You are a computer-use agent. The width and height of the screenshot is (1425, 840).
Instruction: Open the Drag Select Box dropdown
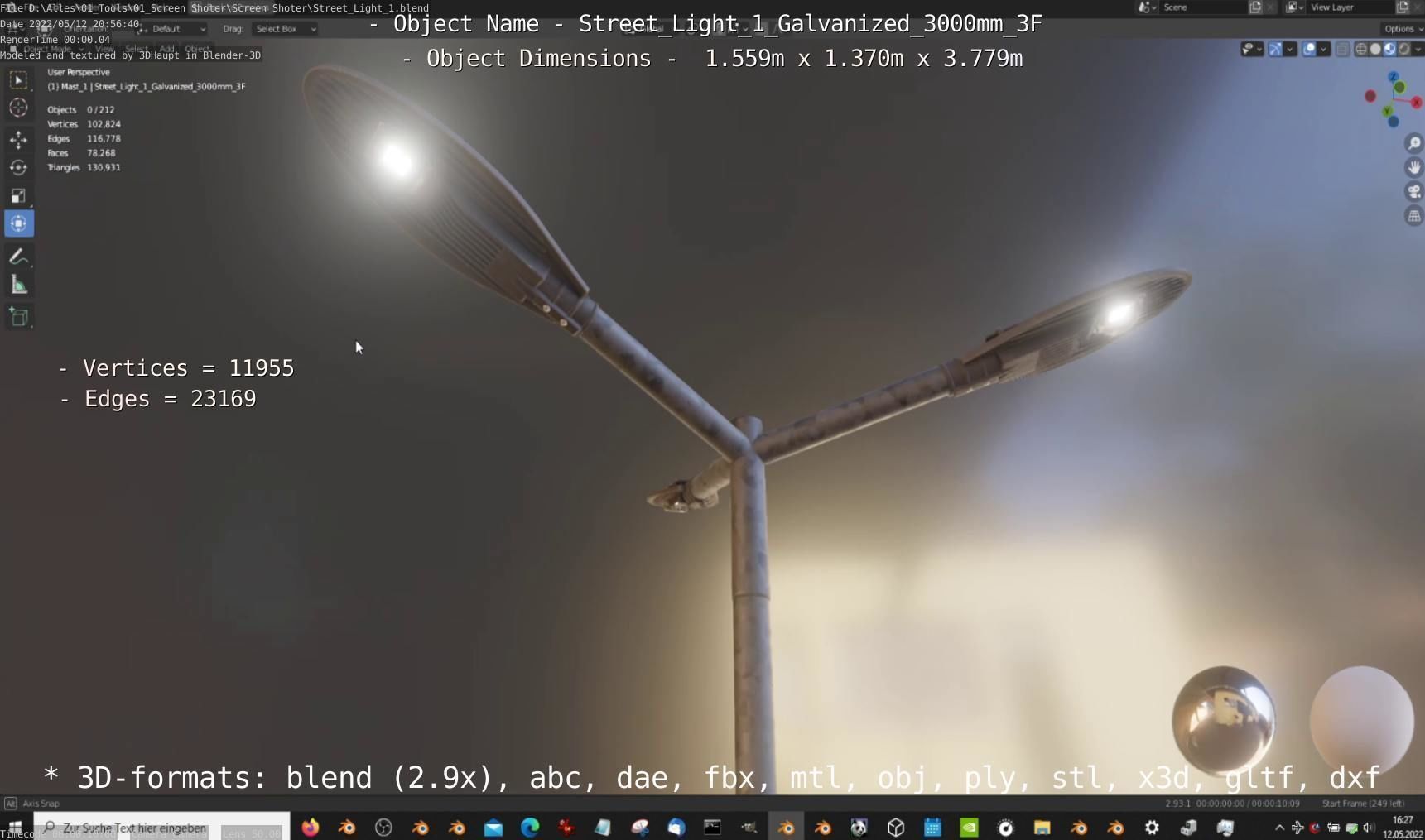pos(284,29)
